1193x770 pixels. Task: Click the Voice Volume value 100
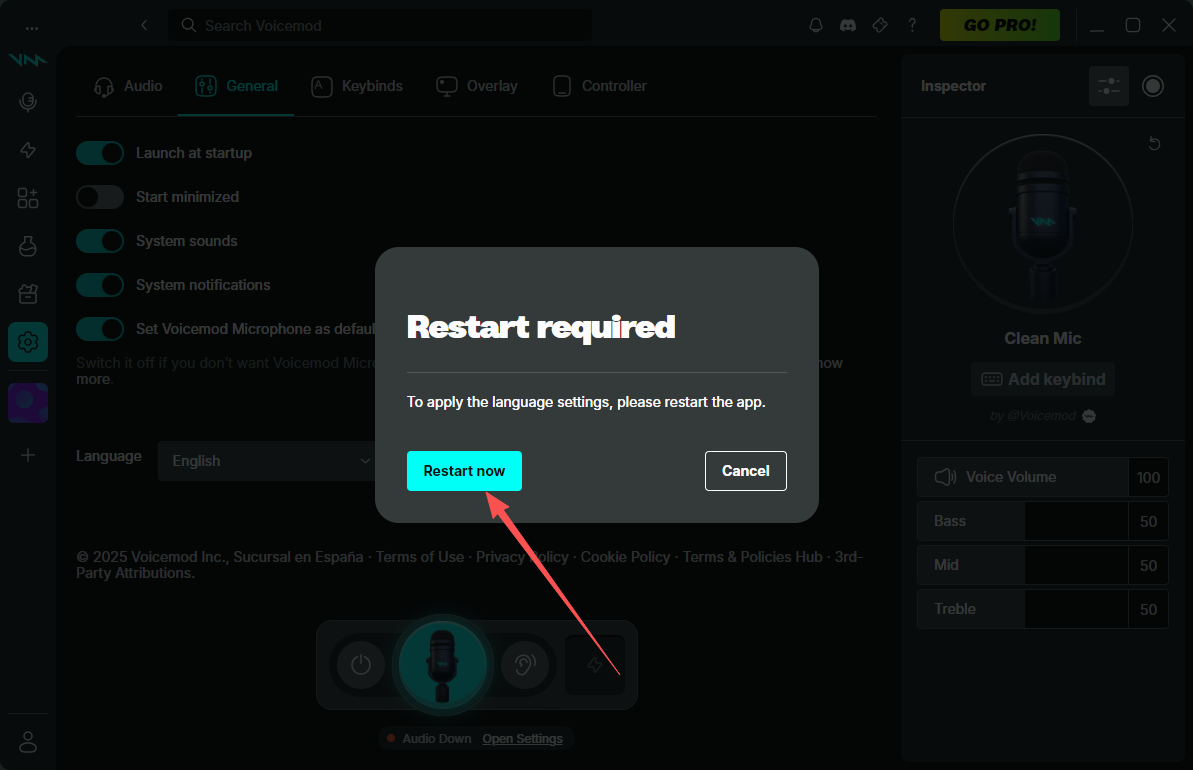point(1148,478)
